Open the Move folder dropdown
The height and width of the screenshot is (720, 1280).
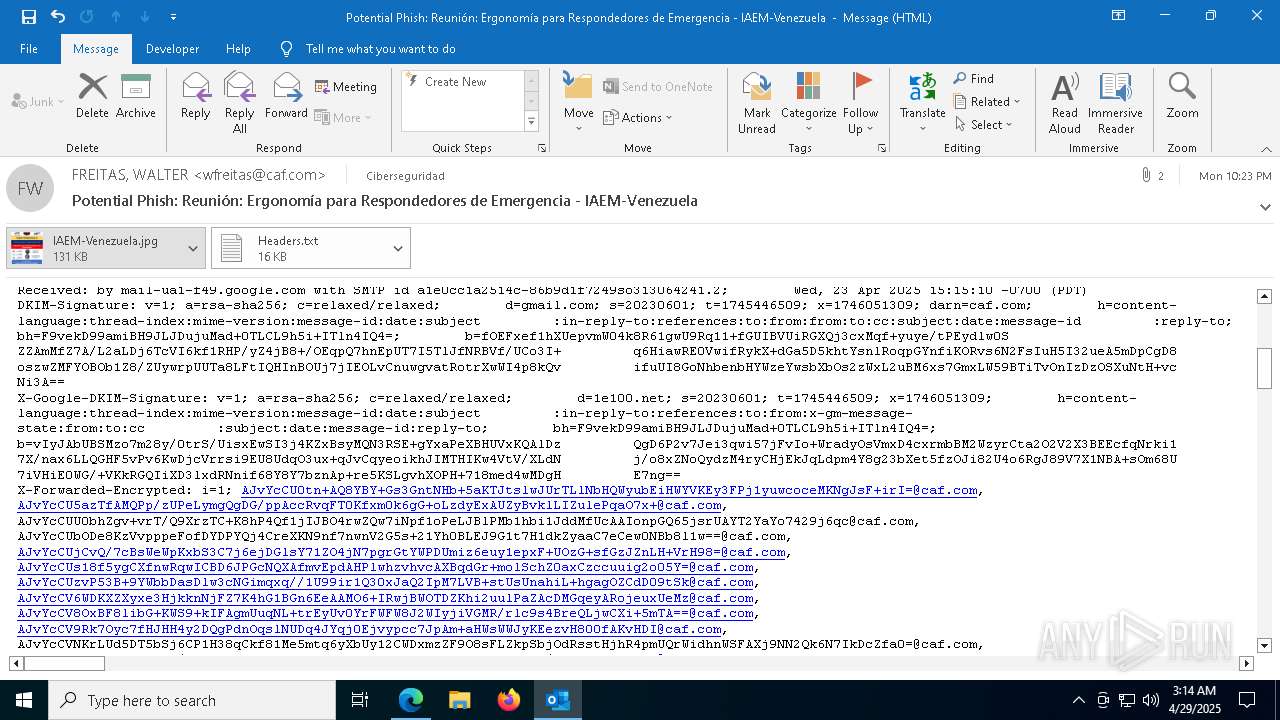[x=578, y=103]
